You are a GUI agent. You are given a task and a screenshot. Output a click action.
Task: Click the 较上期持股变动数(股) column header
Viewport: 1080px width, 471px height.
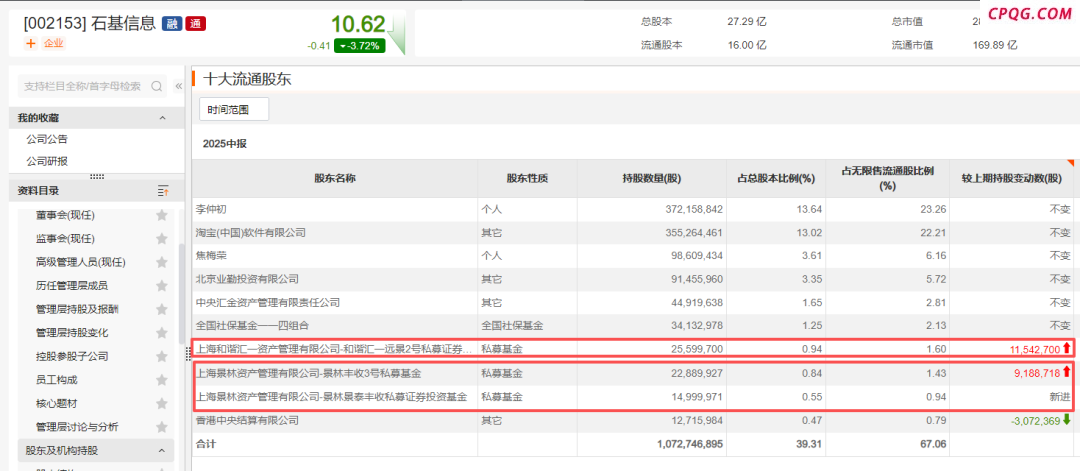(x=1012, y=179)
